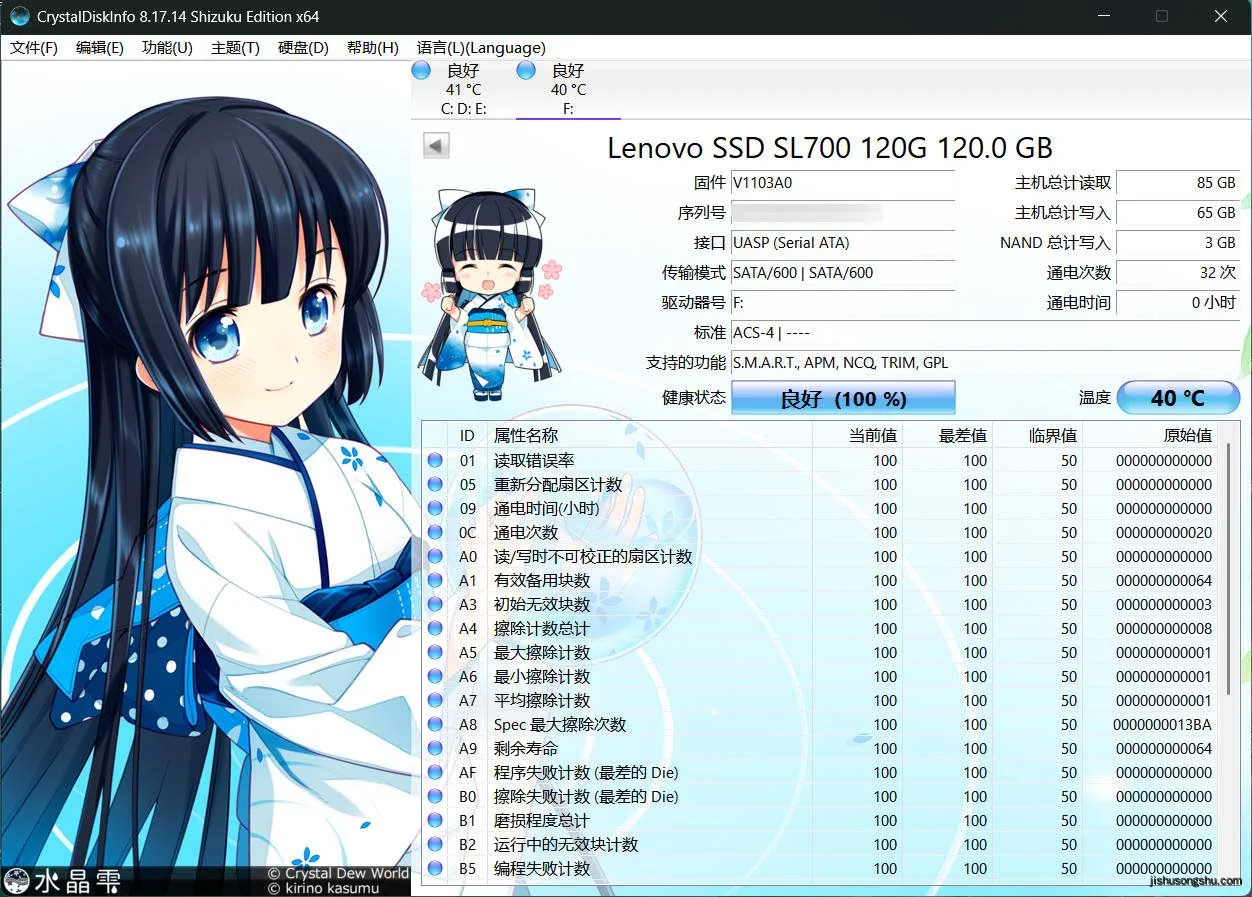Click the 主机总计写入 value 65 GB
The image size is (1252, 897).
pyautogui.click(x=1178, y=213)
